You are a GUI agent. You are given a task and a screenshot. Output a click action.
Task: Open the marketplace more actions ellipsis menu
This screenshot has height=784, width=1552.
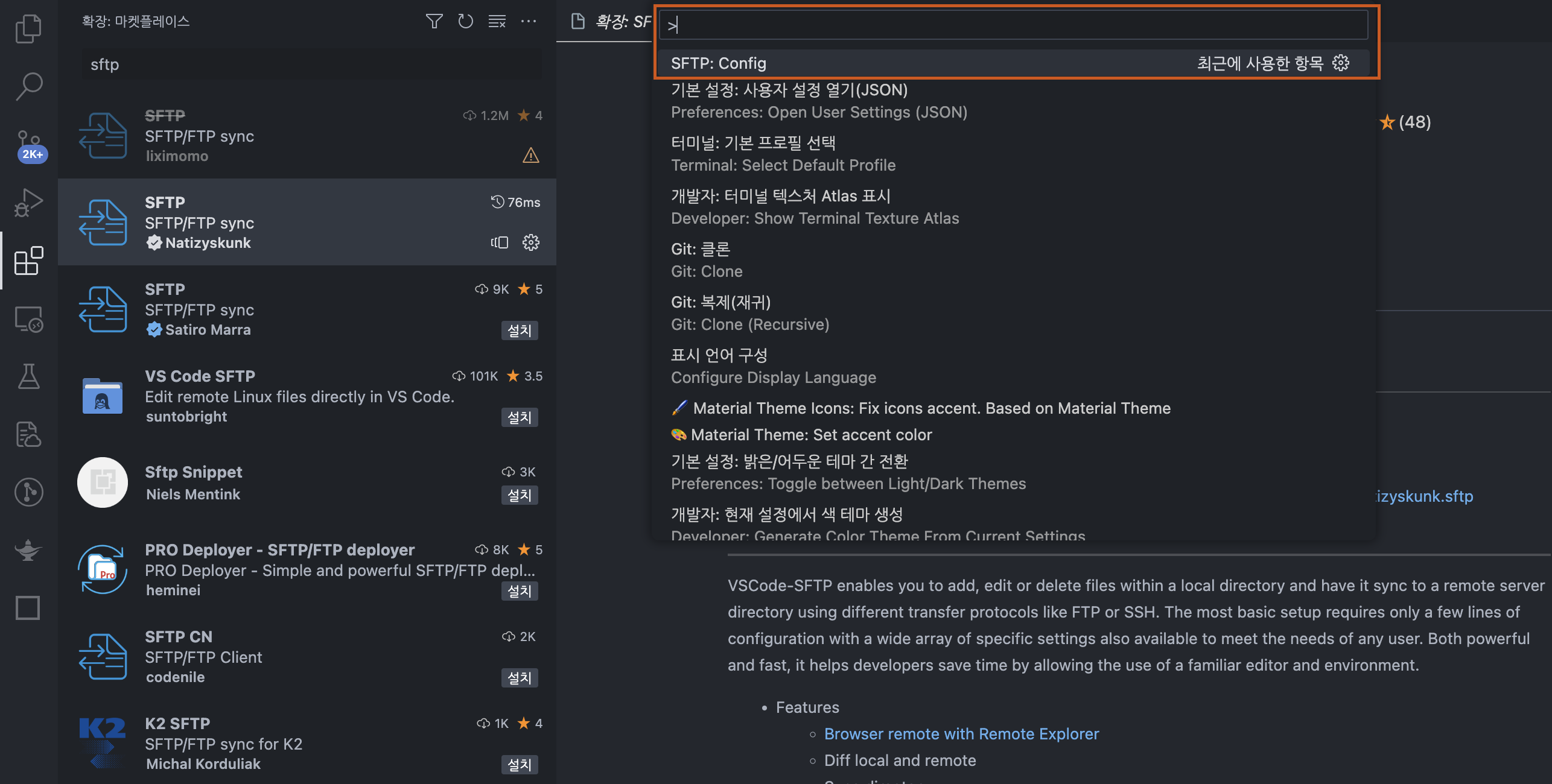point(529,22)
